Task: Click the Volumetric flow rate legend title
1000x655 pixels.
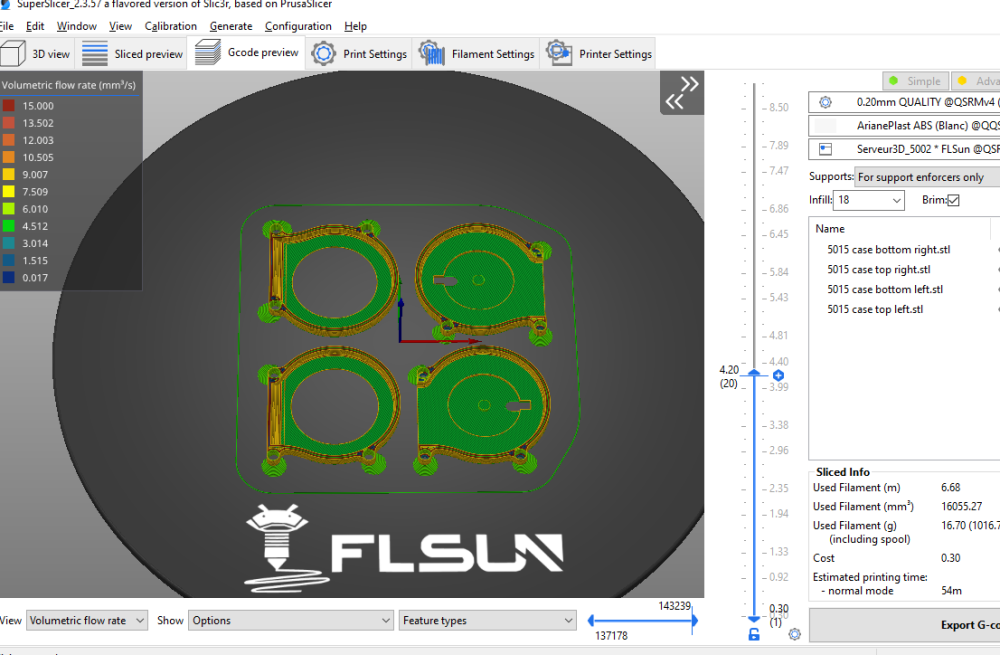Action: 69,85
